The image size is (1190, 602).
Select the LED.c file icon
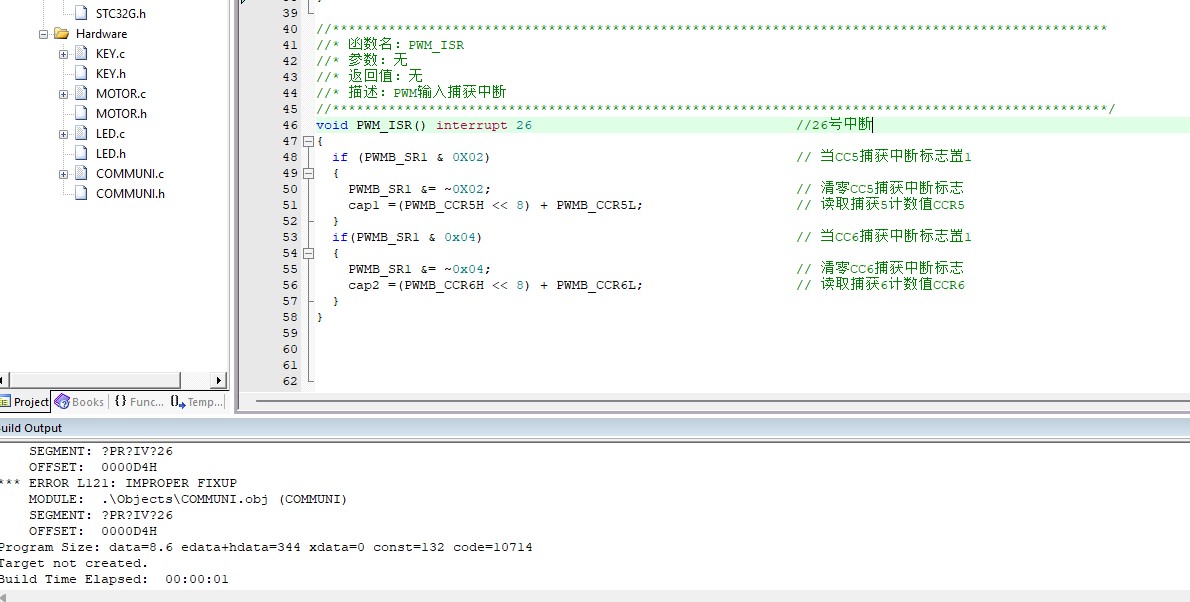point(81,133)
